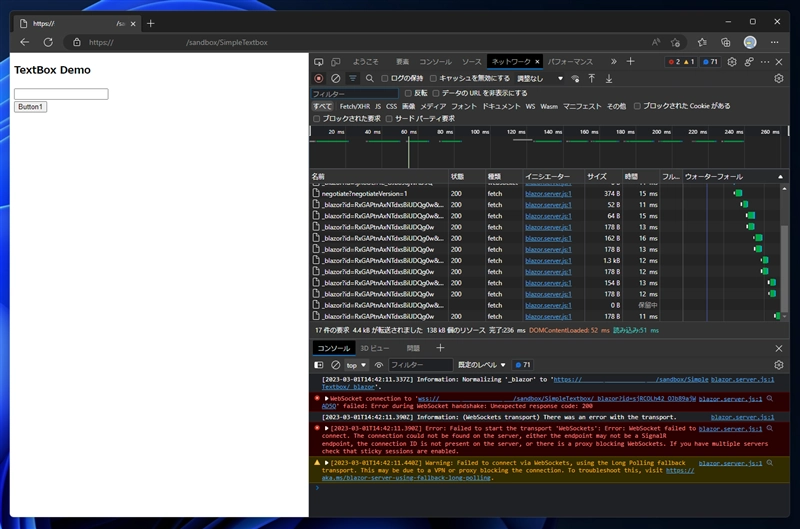Close the console drawer

779,348
